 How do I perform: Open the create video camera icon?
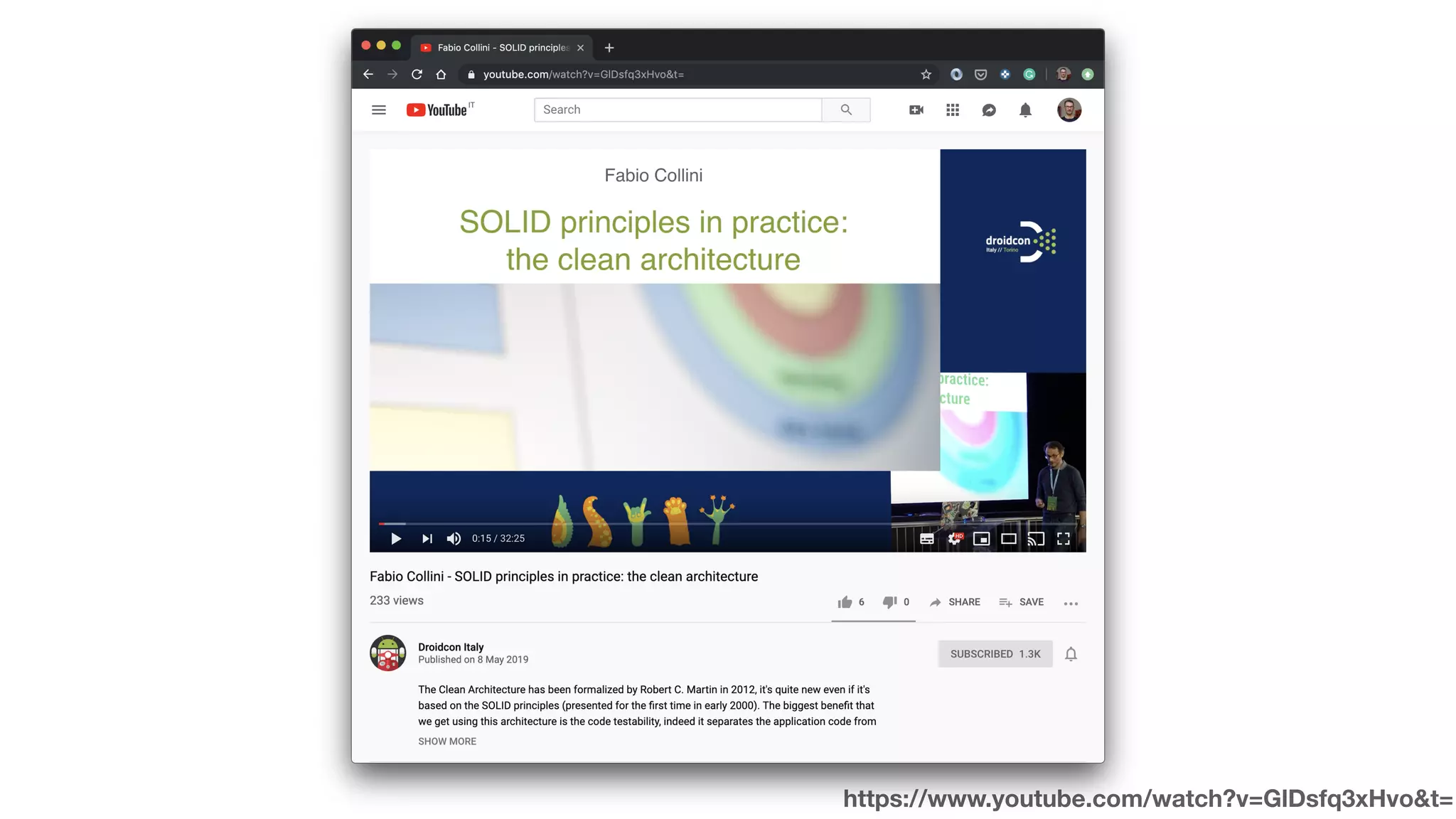(916, 110)
